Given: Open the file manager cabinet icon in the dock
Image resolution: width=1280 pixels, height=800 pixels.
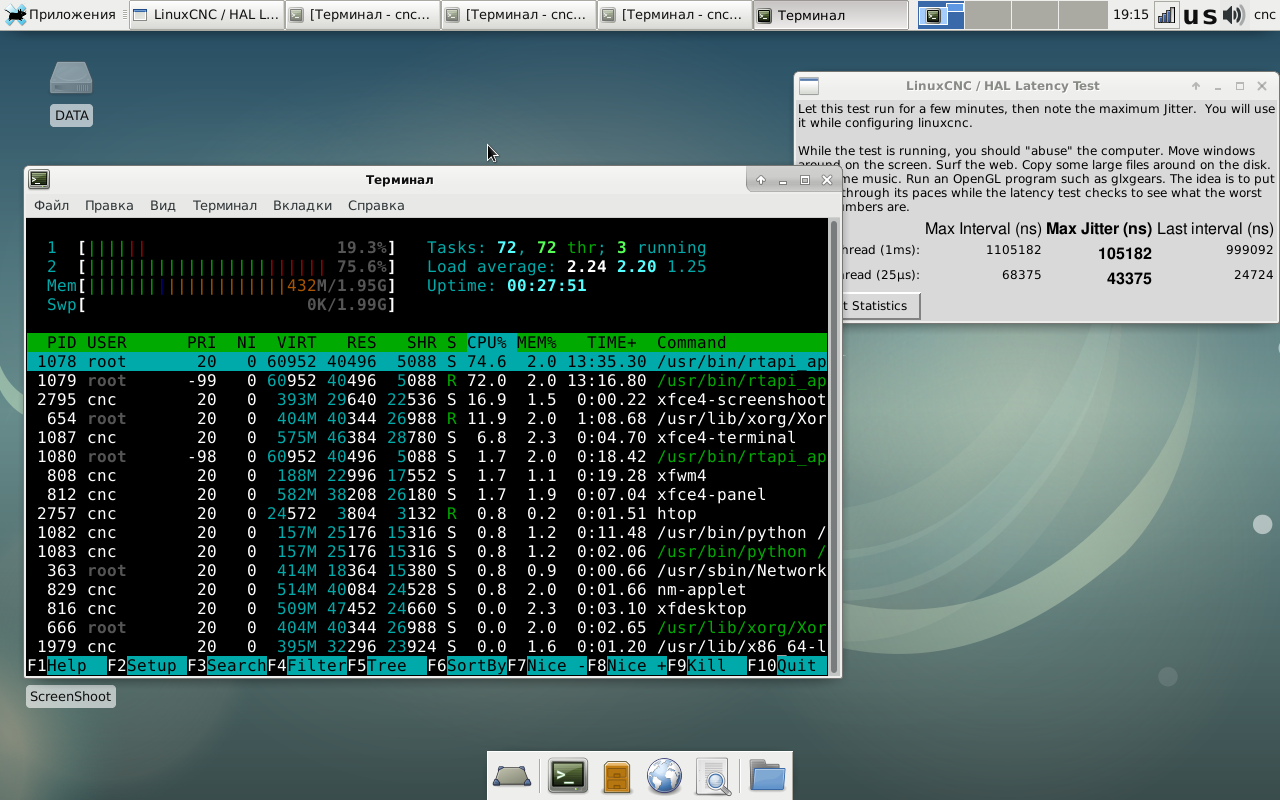Looking at the screenshot, I should pyautogui.click(x=617, y=776).
